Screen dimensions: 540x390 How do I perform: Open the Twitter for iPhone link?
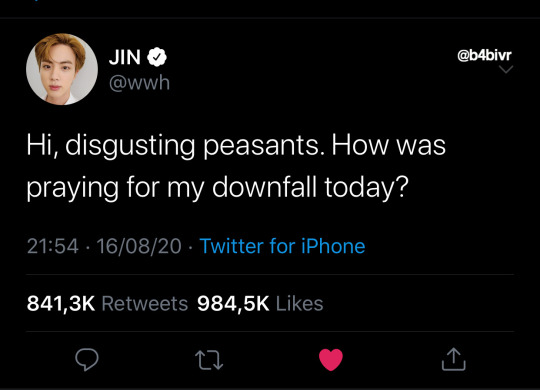(x=282, y=246)
